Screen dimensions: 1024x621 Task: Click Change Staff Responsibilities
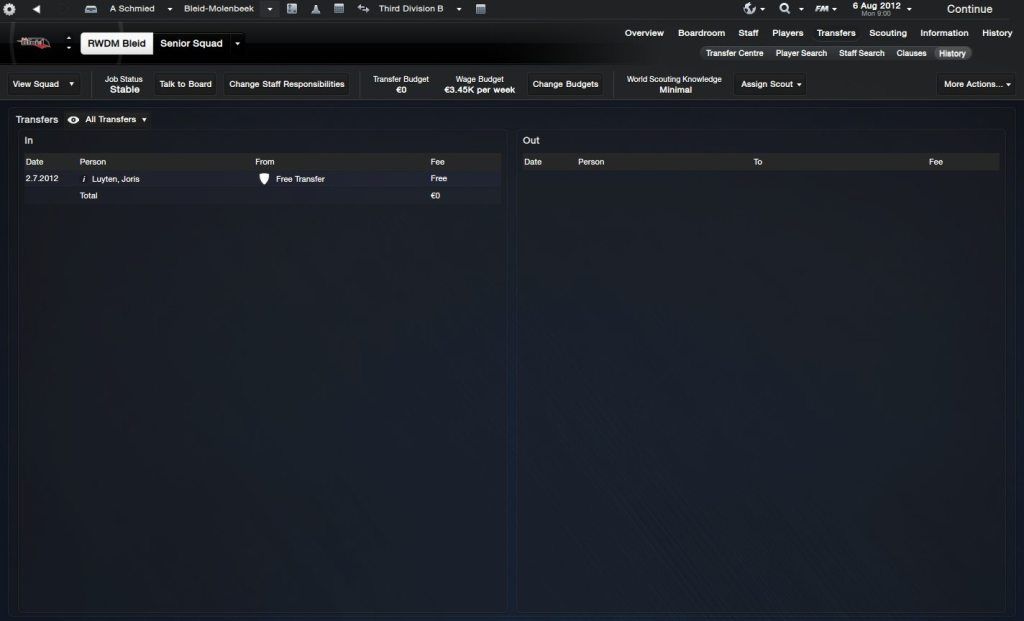pos(287,84)
